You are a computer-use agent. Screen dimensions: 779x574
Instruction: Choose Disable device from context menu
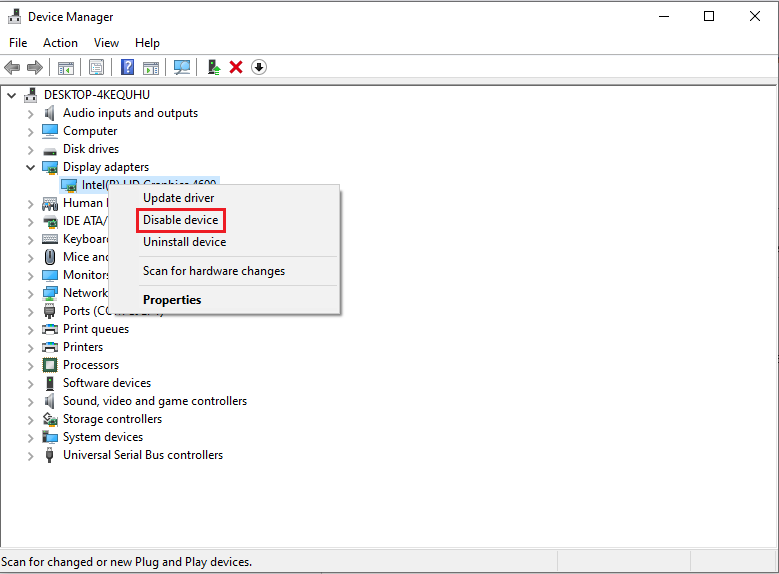tap(180, 220)
